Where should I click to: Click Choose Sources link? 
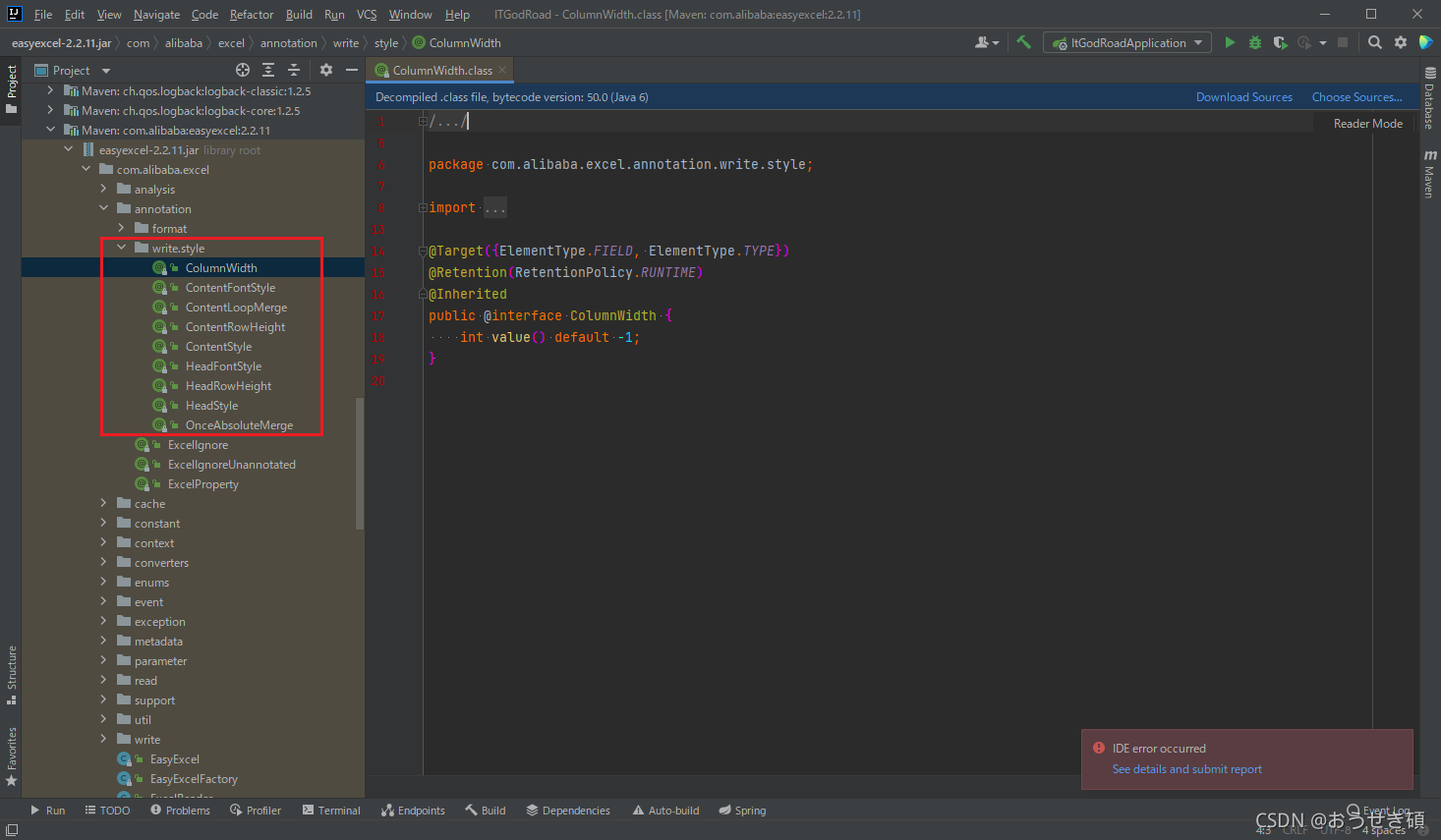tap(1356, 96)
